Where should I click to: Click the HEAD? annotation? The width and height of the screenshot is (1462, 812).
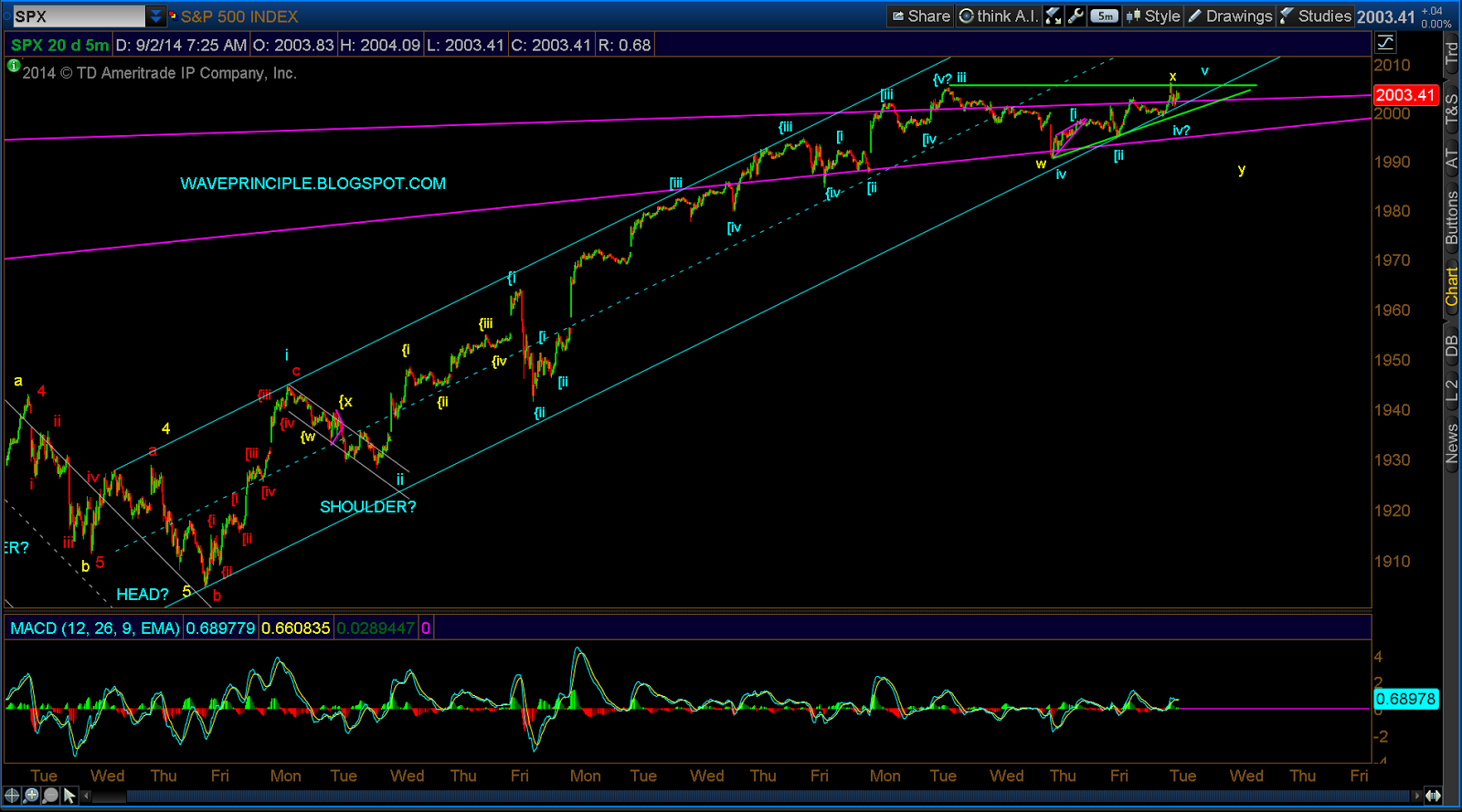143,595
